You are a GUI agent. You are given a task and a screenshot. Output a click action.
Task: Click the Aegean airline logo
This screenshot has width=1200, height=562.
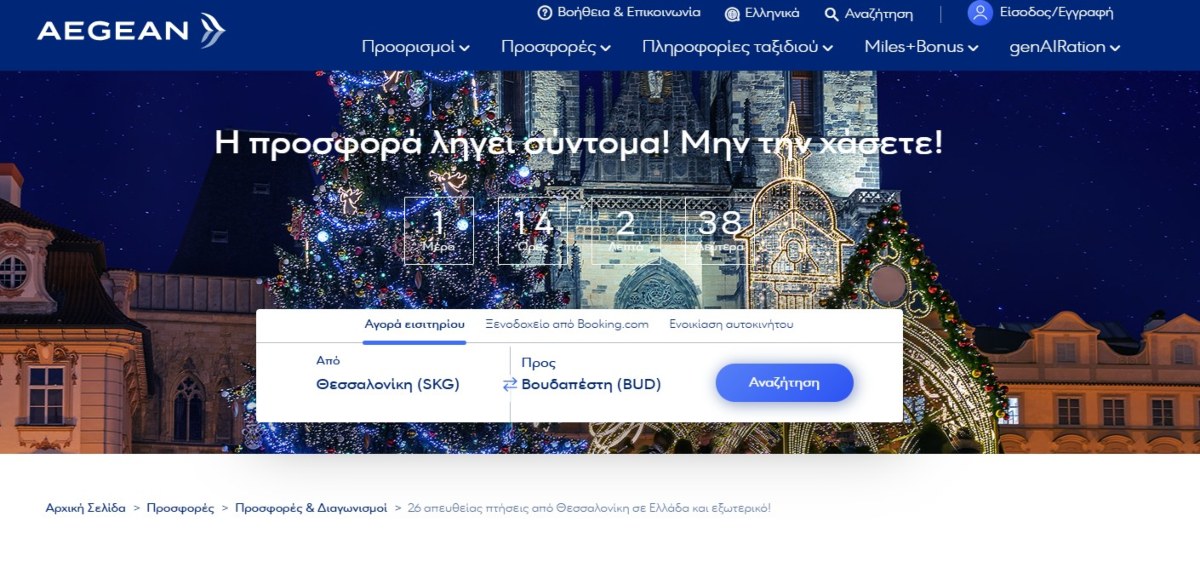(x=131, y=30)
